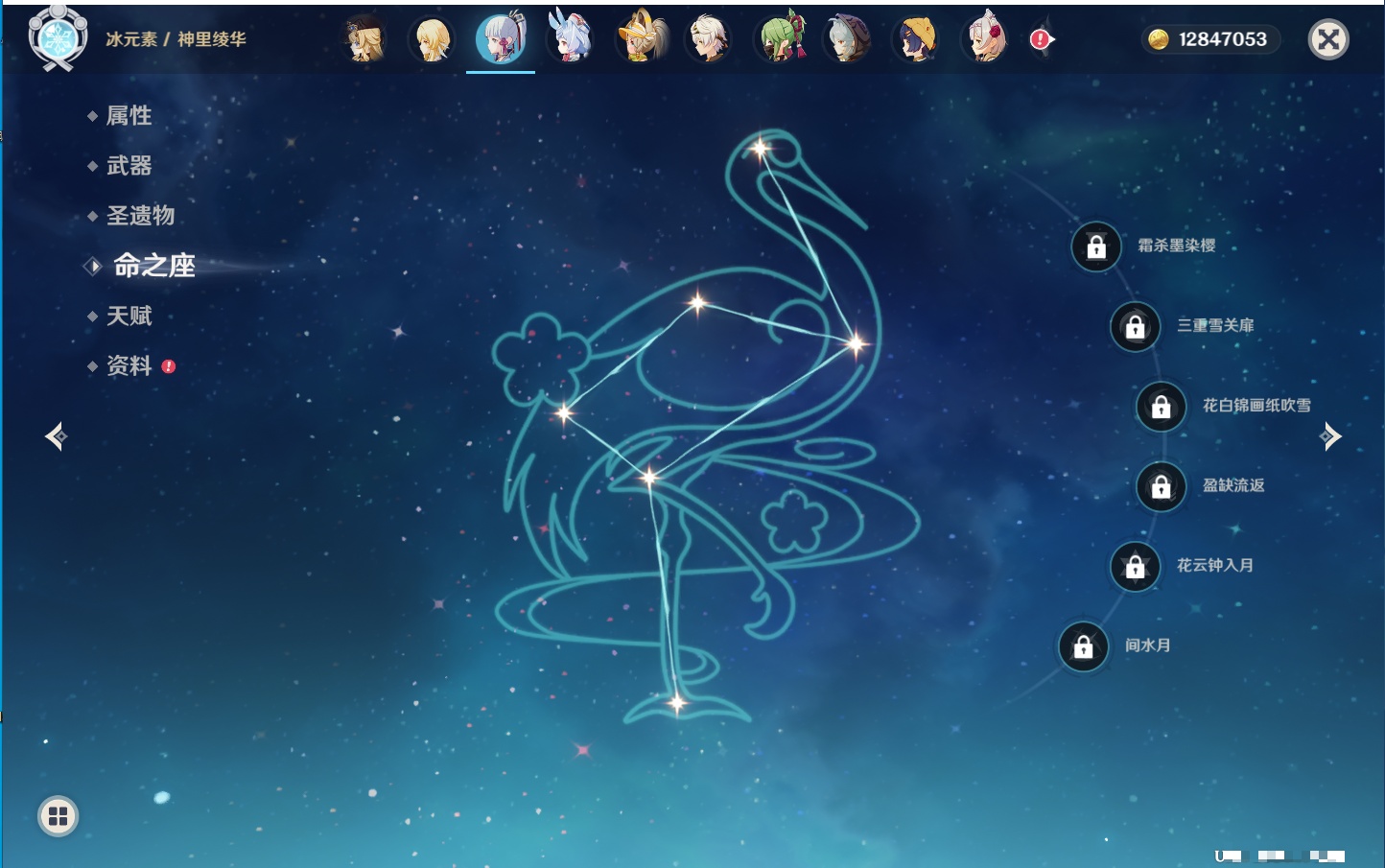Open the locked 间水月 constellation node
The image size is (1385, 868).
[1083, 646]
